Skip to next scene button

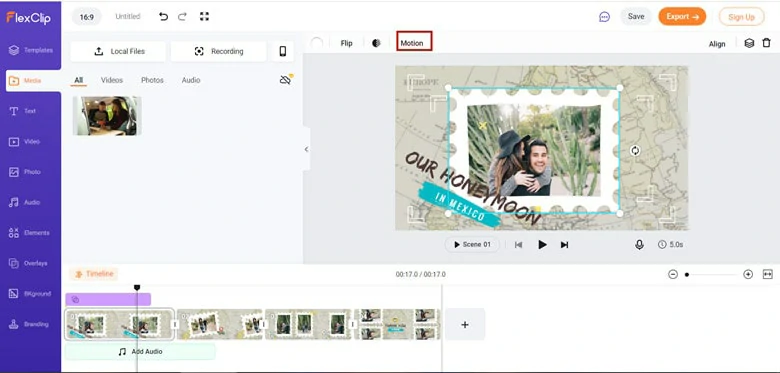coord(564,245)
